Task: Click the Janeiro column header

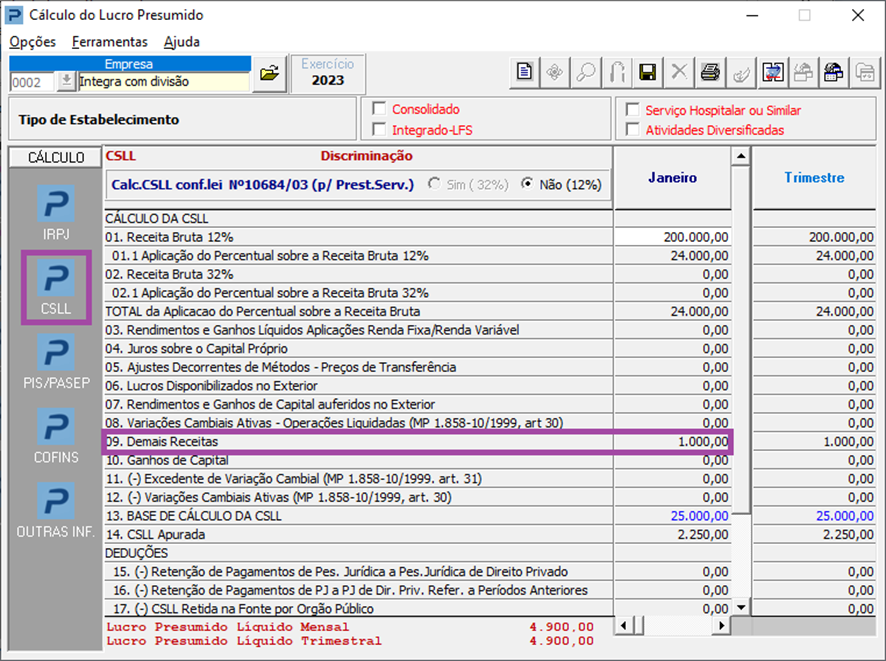Action: tap(672, 177)
